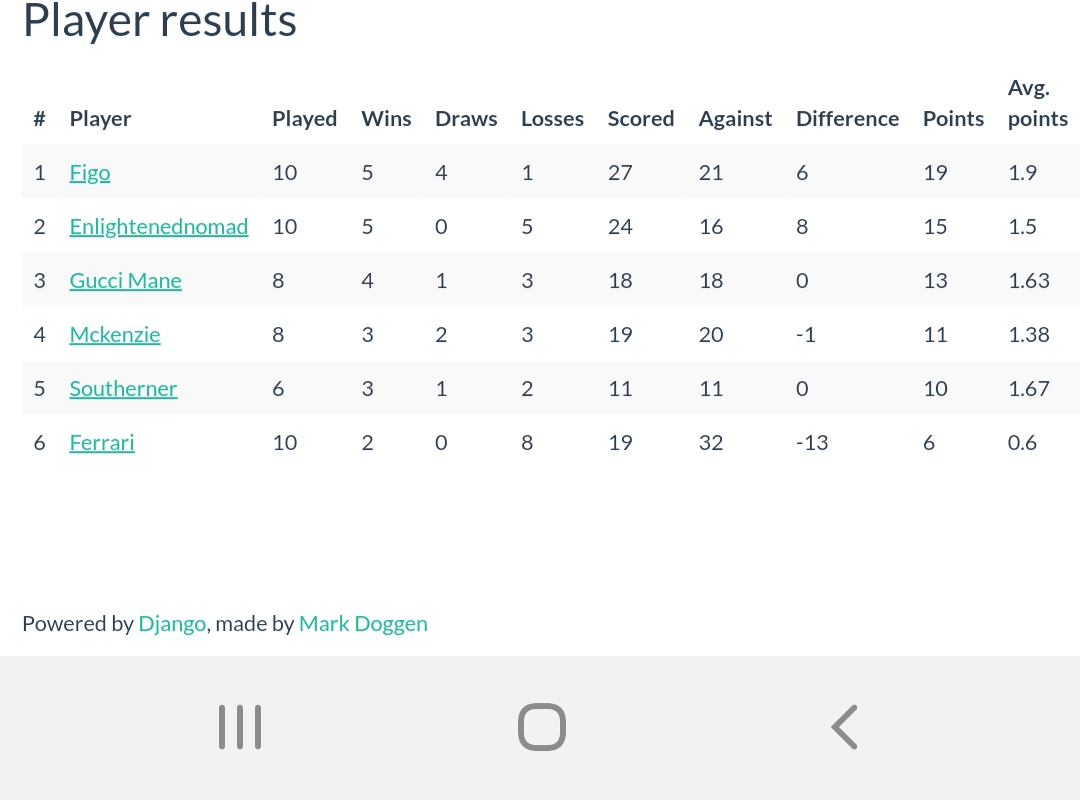Tap the Android home button icon
Viewport: 1080px width, 800px height.
[542, 726]
